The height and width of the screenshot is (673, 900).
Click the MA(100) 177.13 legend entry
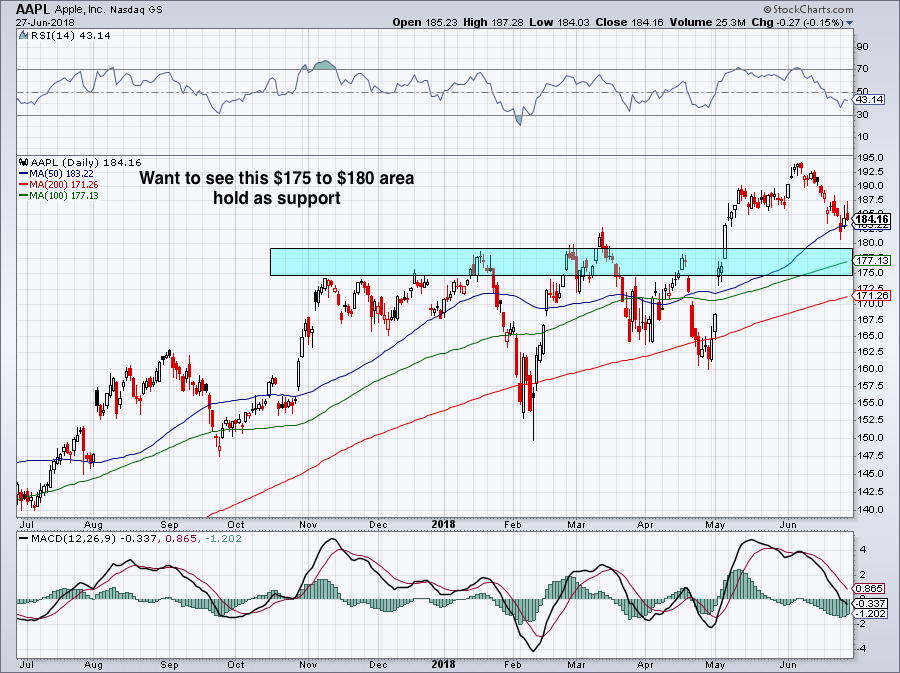59,196
